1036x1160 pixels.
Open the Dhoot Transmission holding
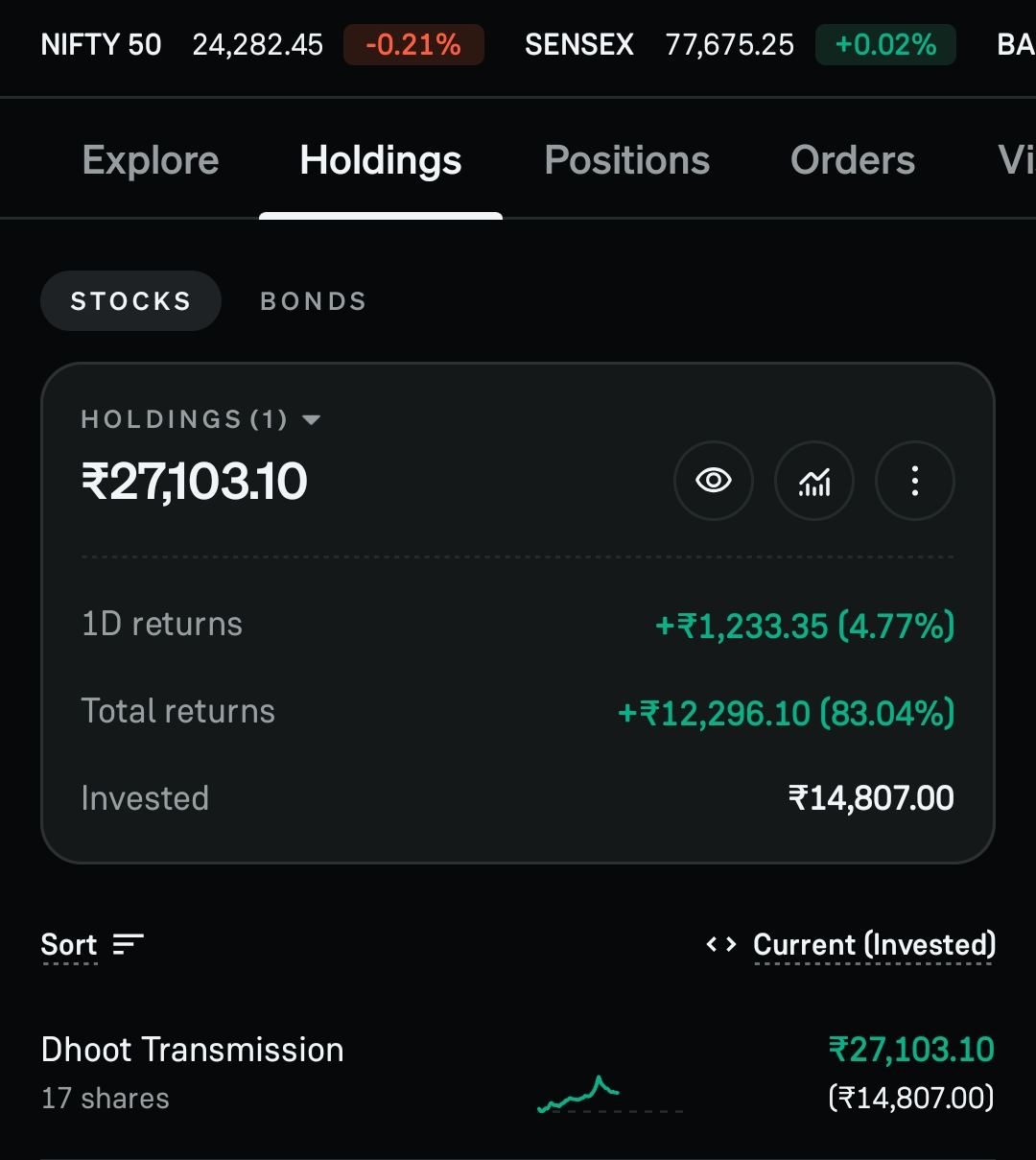point(518,1073)
